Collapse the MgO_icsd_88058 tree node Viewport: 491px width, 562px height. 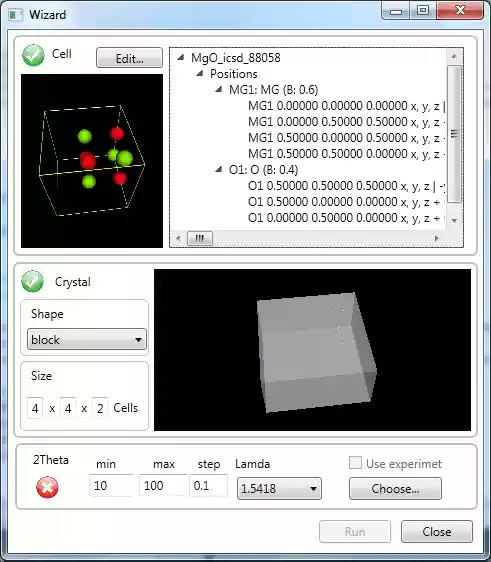click(x=181, y=57)
